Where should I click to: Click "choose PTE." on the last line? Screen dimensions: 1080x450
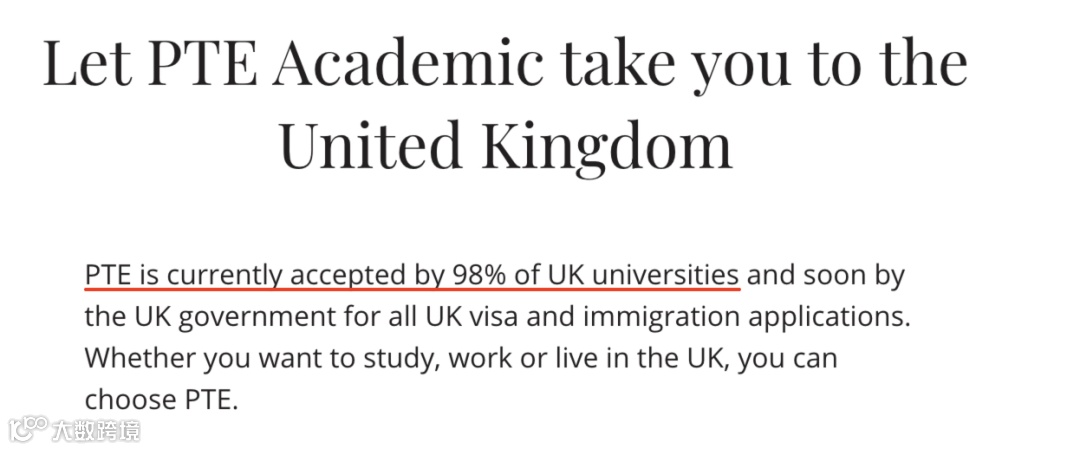click(x=162, y=400)
